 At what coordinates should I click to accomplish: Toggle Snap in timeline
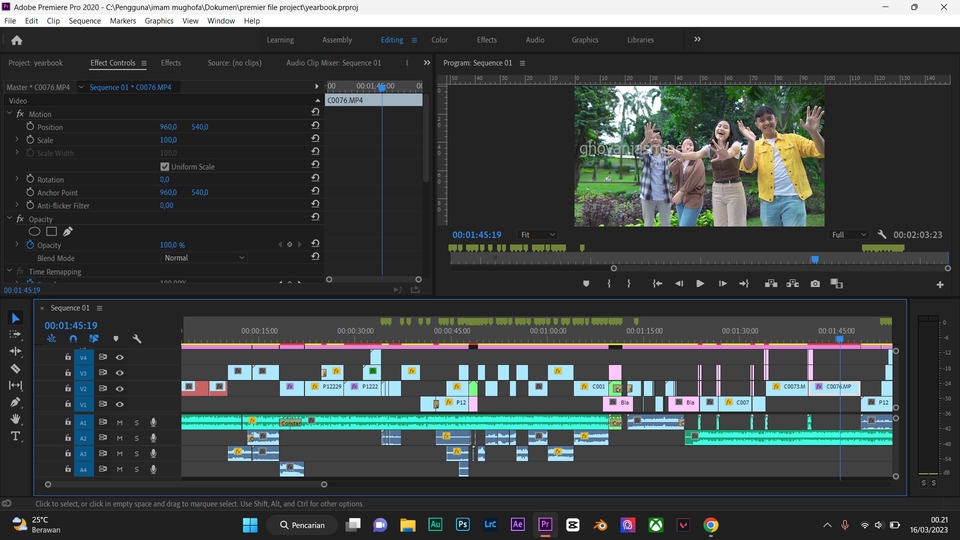point(73,339)
